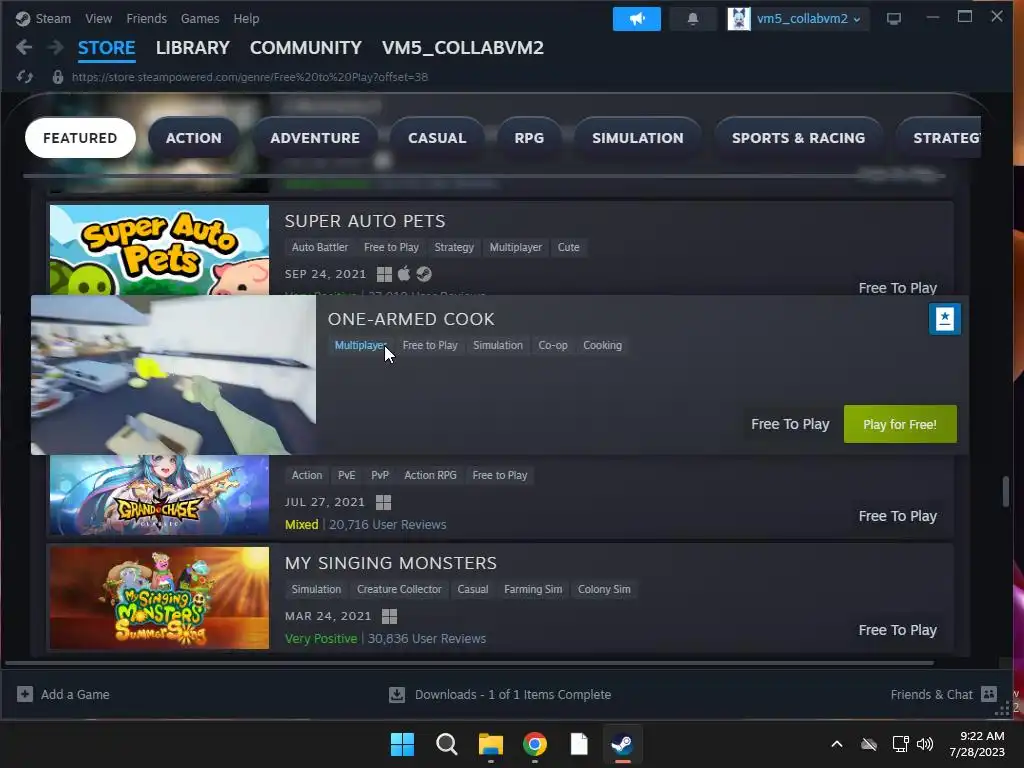This screenshot has height=768, width=1024.
Task: Select the RPG category pill
Action: click(x=529, y=138)
